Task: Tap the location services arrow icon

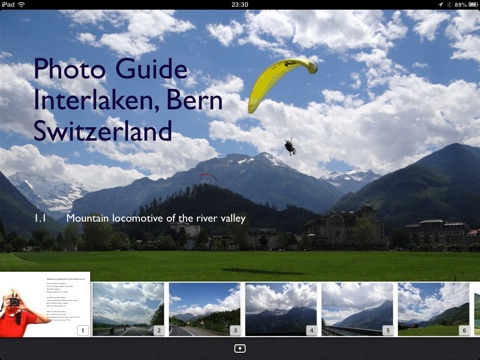Action: pyautogui.click(x=441, y=5)
